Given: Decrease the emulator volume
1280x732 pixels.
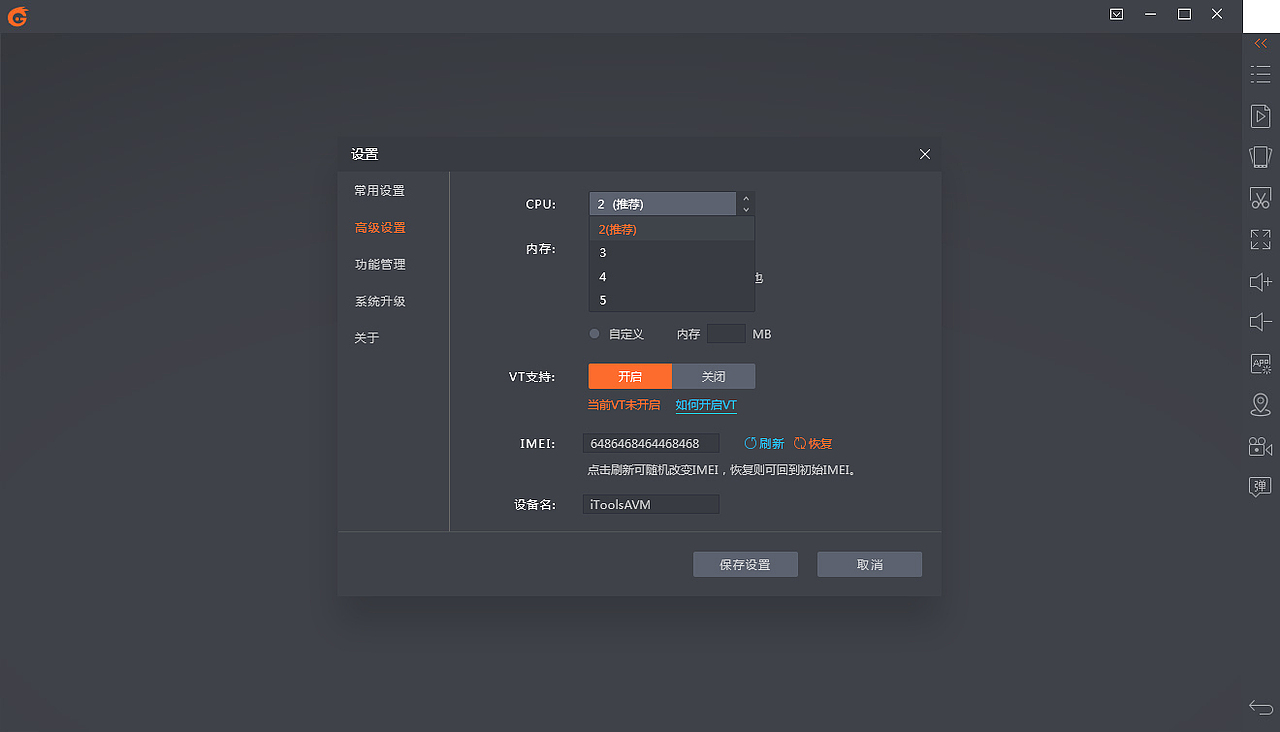Looking at the screenshot, I should click(1260, 321).
